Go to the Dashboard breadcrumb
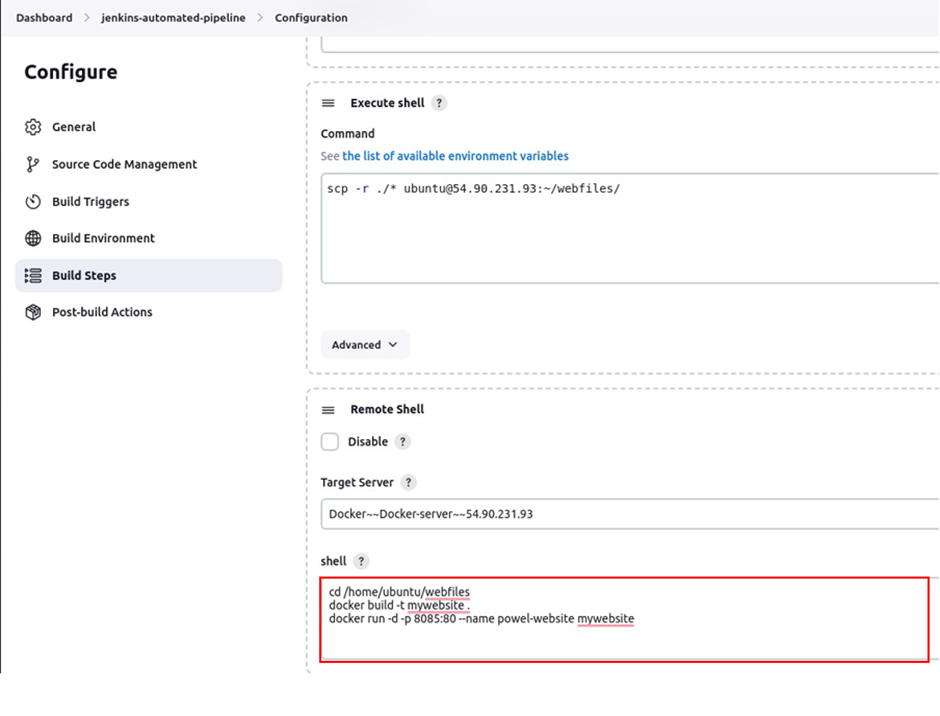The image size is (940, 716). click(44, 17)
